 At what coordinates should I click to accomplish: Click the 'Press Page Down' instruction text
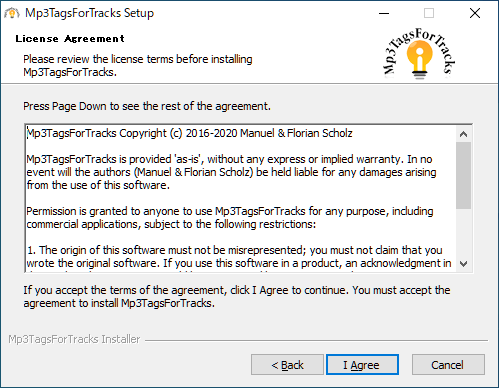pos(147,106)
